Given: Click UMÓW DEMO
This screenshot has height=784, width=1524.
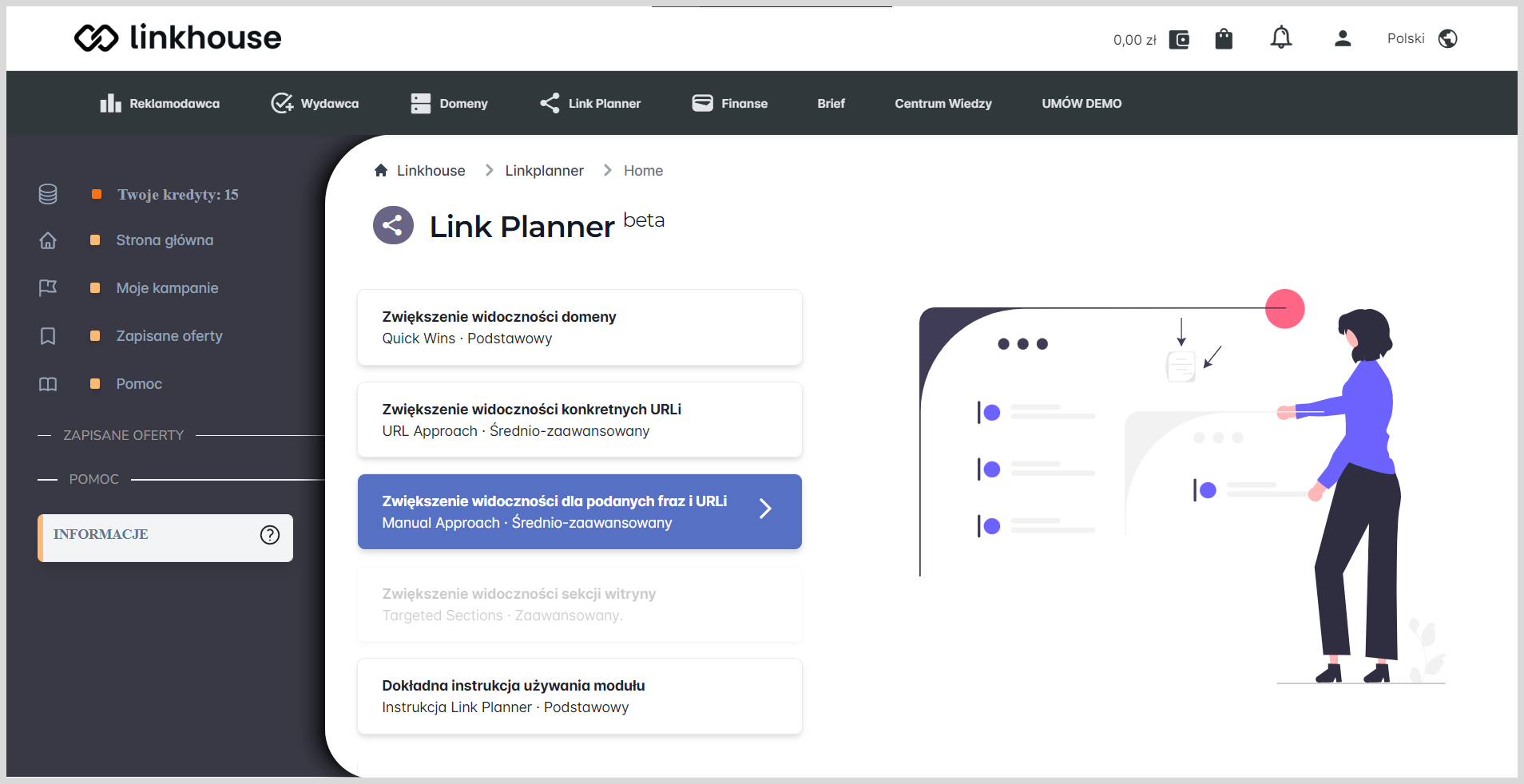Looking at the screenshot, I should (1081, 103).
